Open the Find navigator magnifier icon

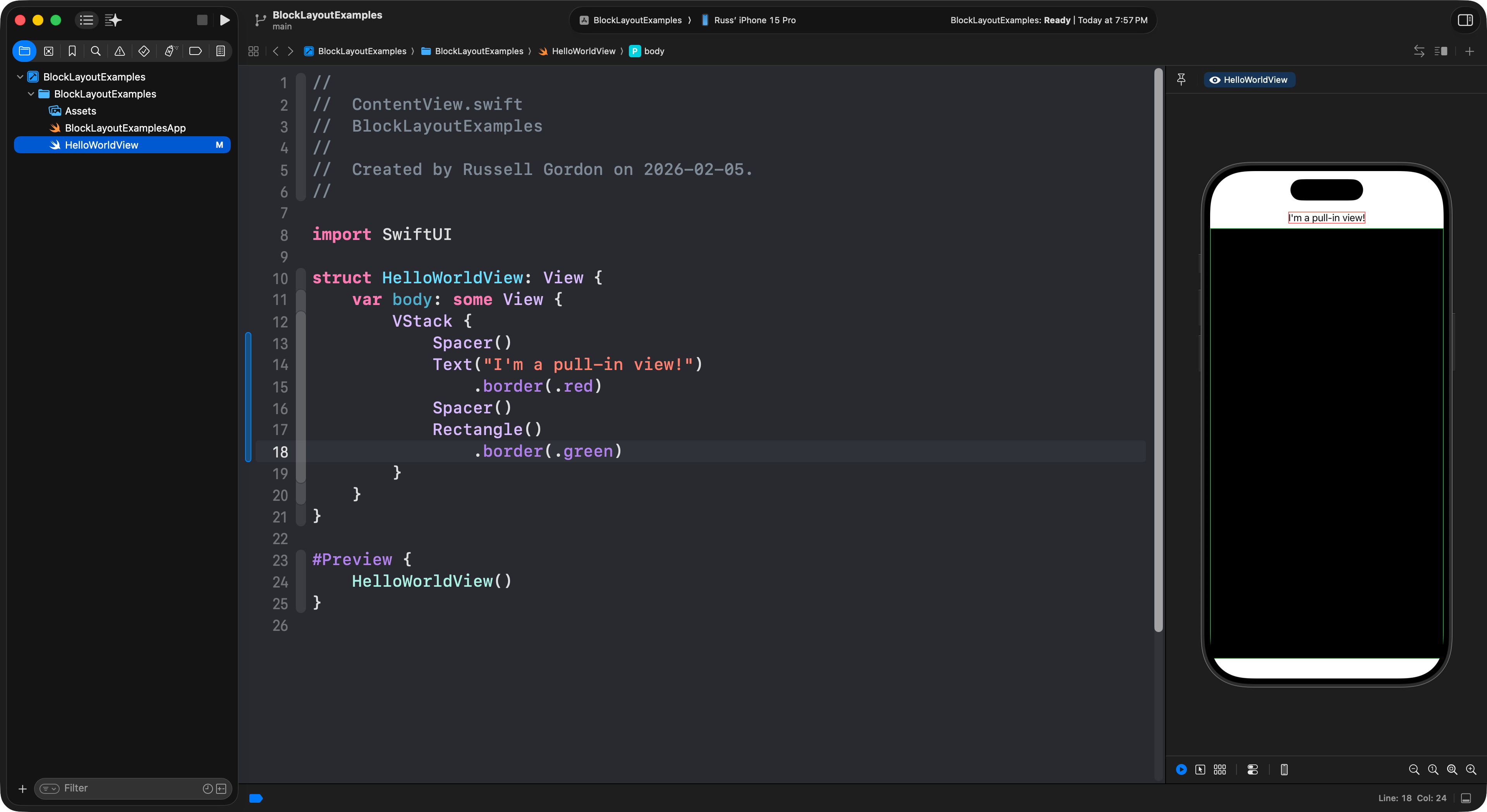[96, 51]
